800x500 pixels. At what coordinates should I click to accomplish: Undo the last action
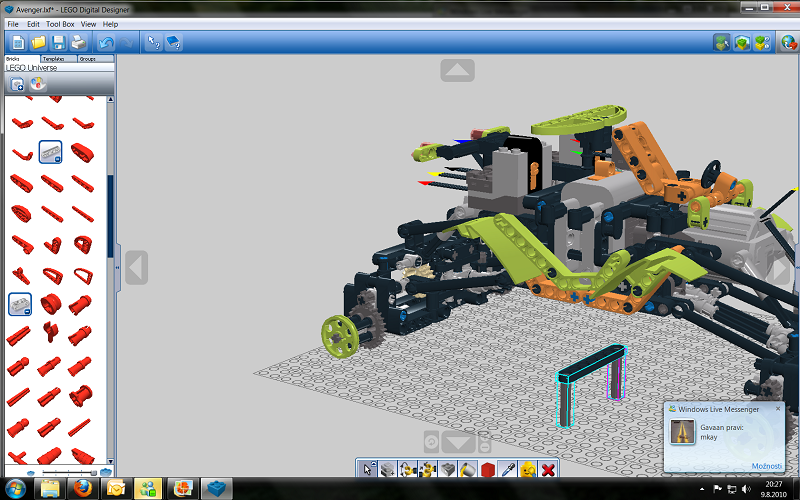click(106, 42)
